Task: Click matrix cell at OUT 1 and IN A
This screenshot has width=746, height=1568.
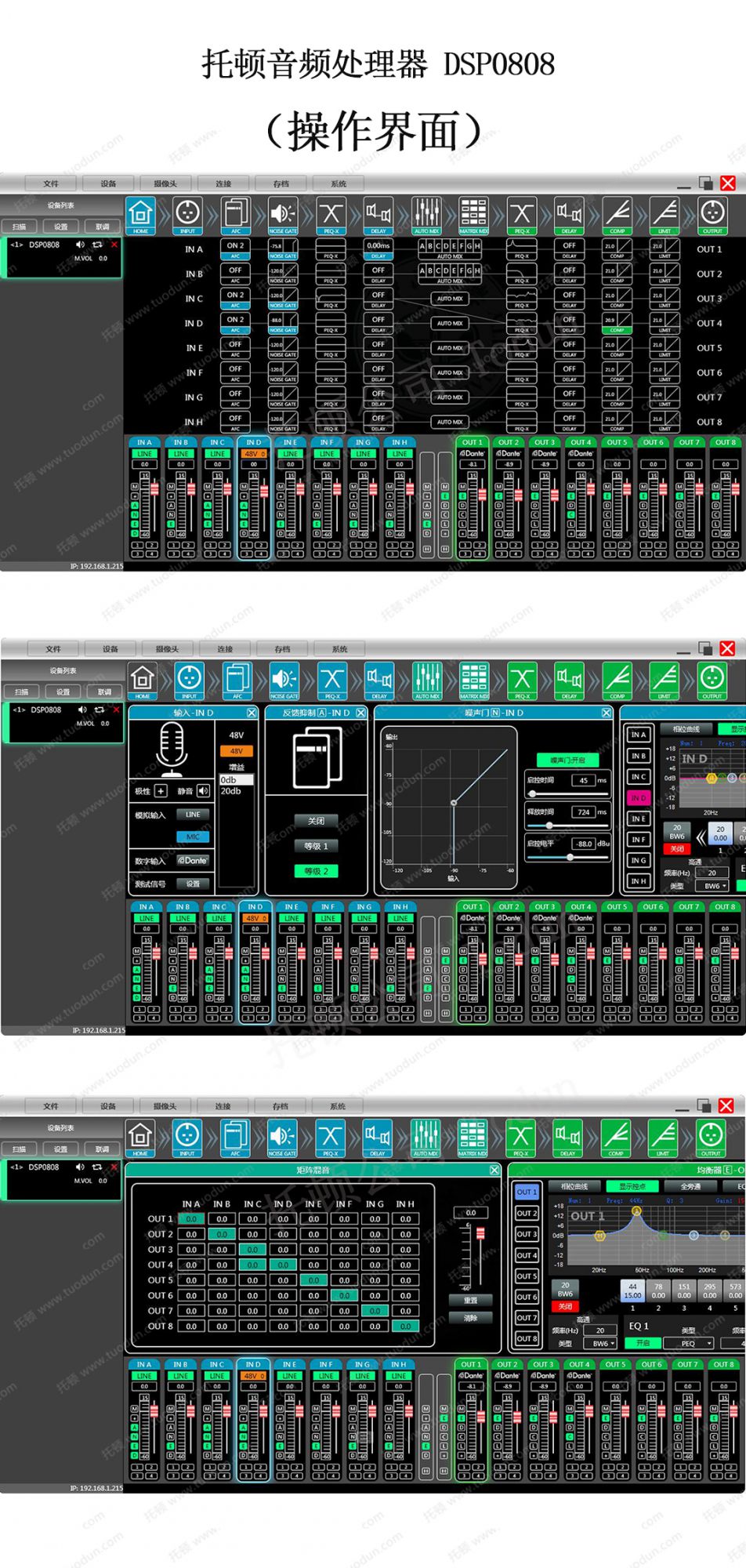Action: click(191, 1219)
